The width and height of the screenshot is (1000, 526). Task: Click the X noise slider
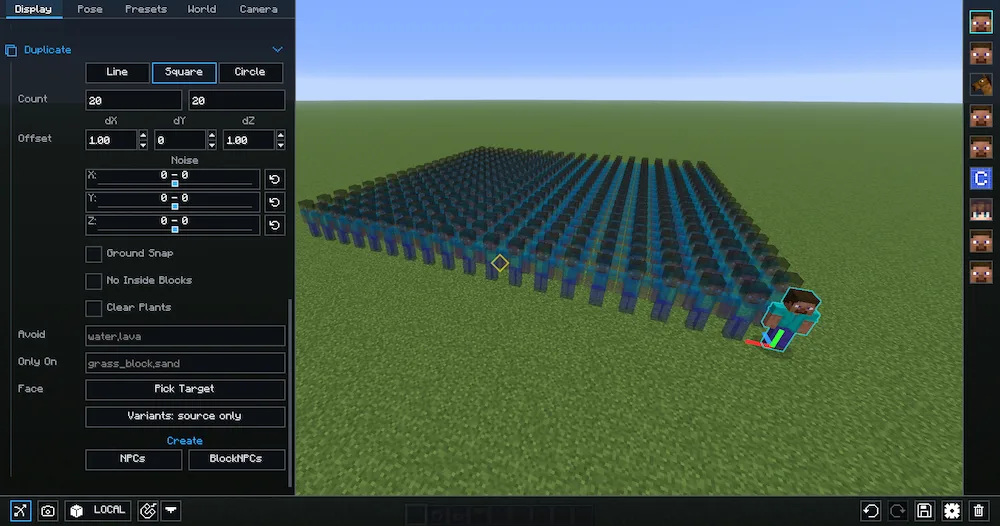tap(173, 179)
